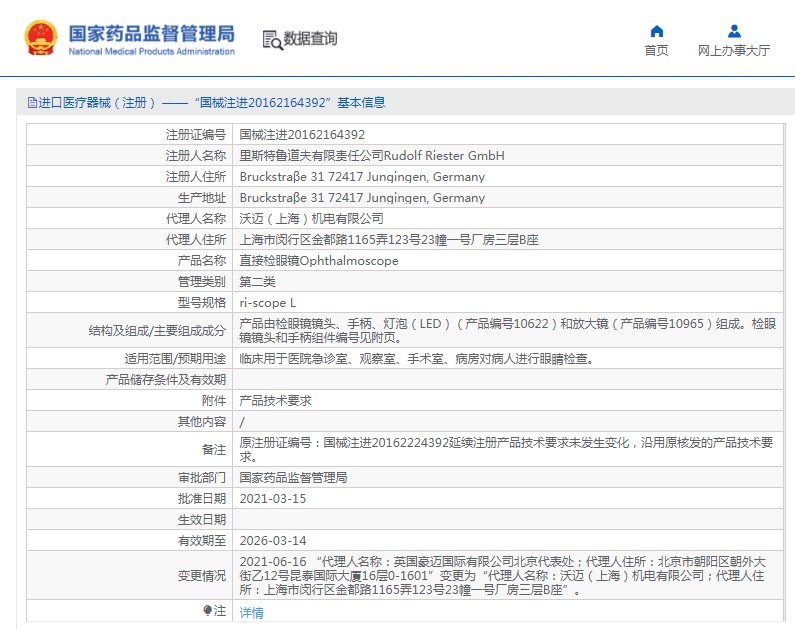This screenshot has height=630, width=795.
Task: Click 代理人住所 value 上海市闵行区金都路 address
Action: [388, 240]
